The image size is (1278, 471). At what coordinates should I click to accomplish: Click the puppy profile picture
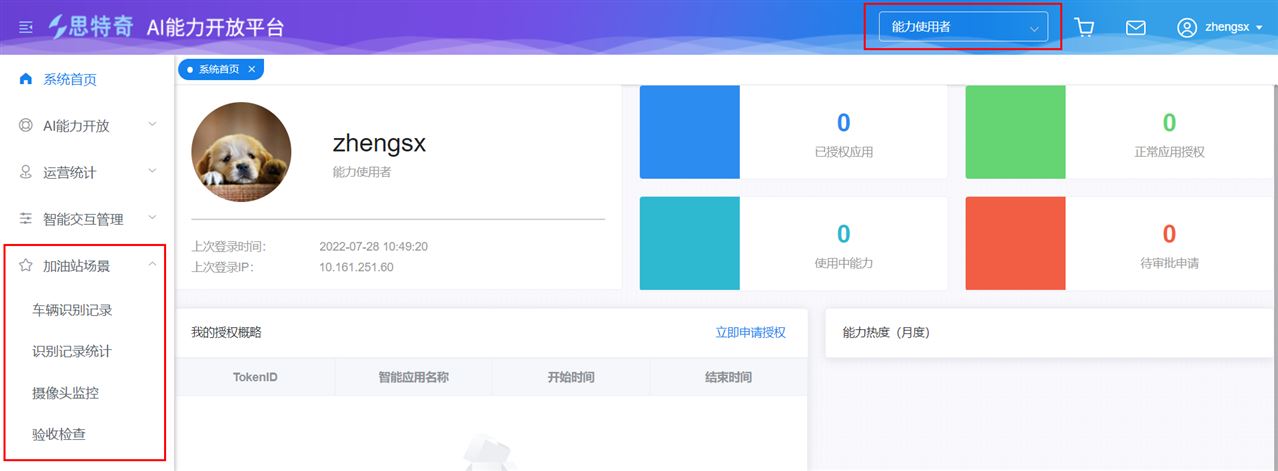241,152
